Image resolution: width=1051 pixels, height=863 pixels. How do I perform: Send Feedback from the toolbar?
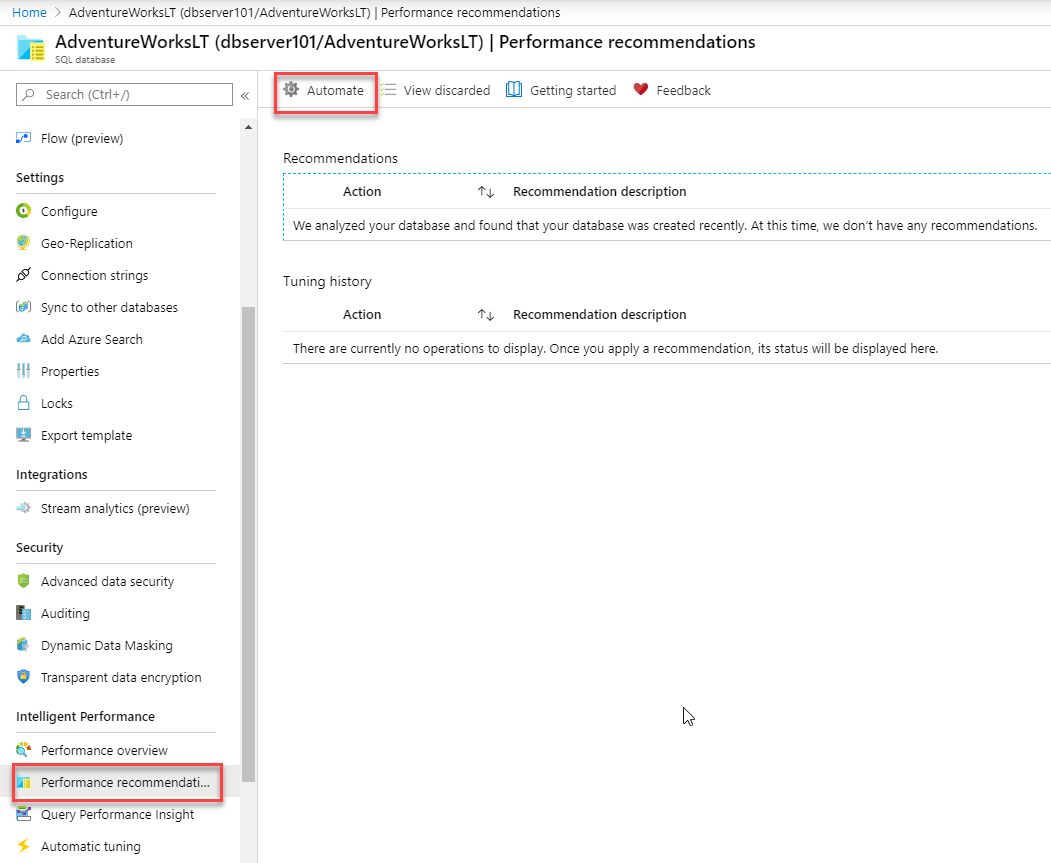[672, 90]
